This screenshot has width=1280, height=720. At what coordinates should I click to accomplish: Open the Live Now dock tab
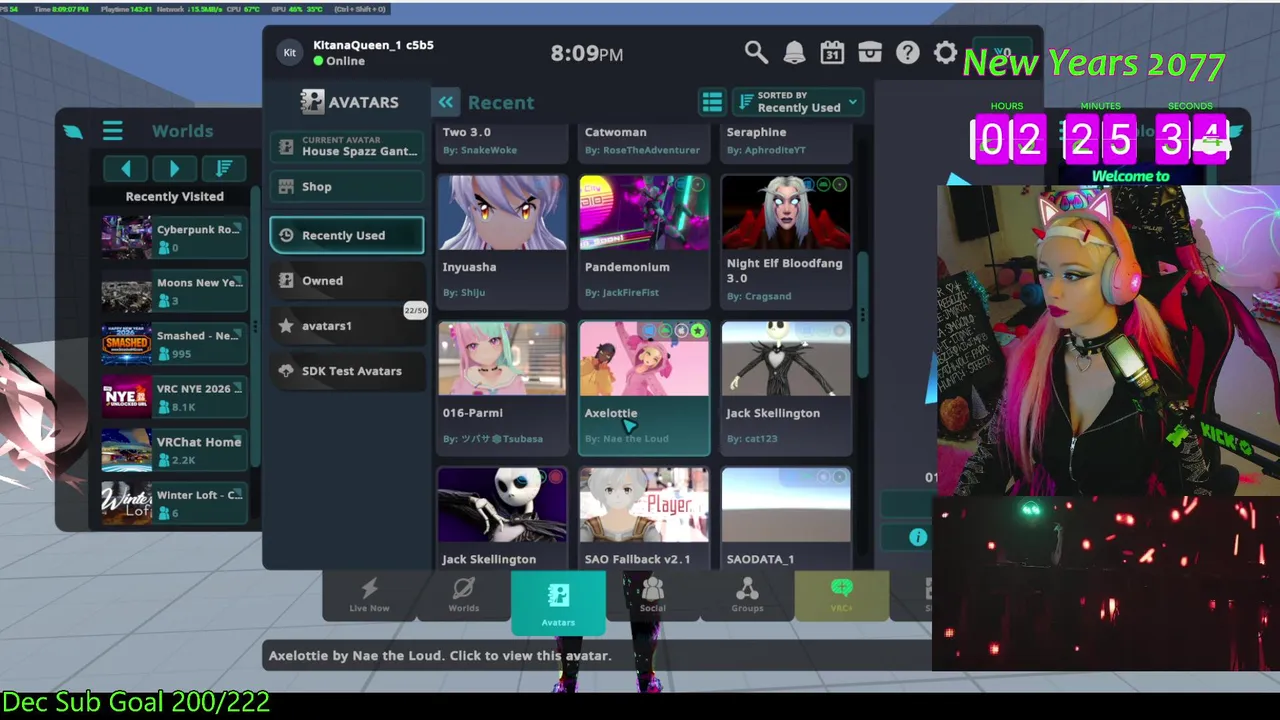pos(369,595)
